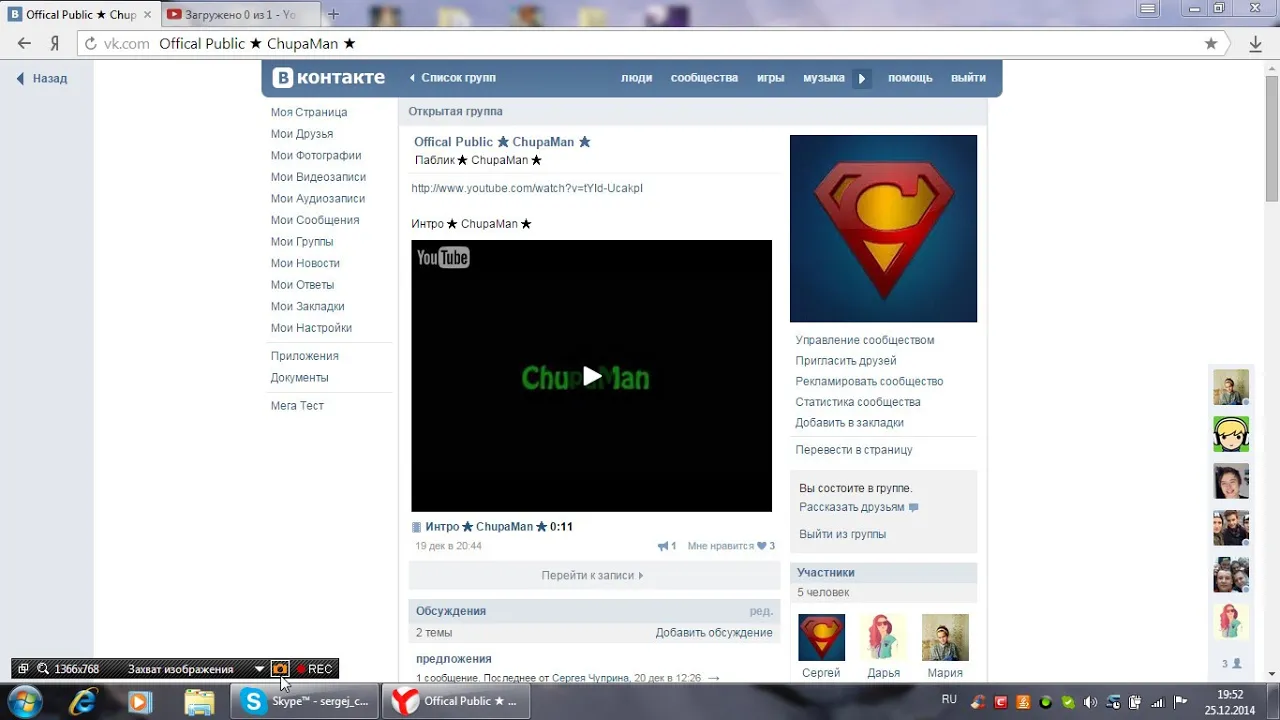Play the ChupaMan intro video
The height and width of the screenshot is (720, 1280).
click(x=592, y=376)
